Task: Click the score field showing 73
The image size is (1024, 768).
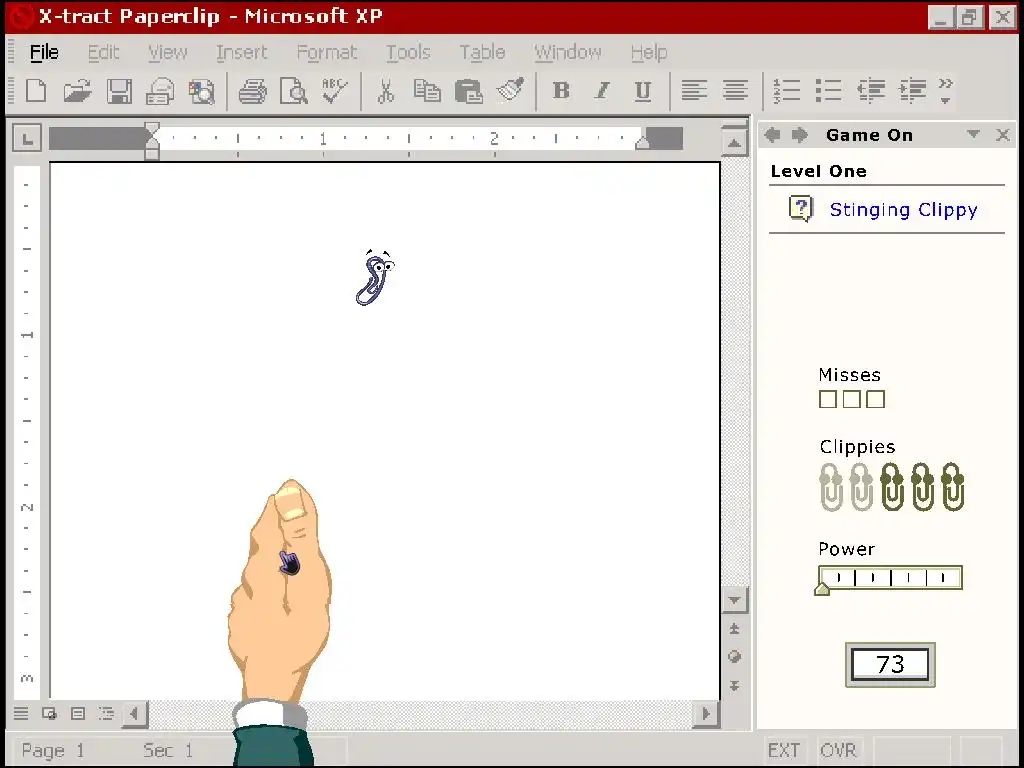Action: 890,664
